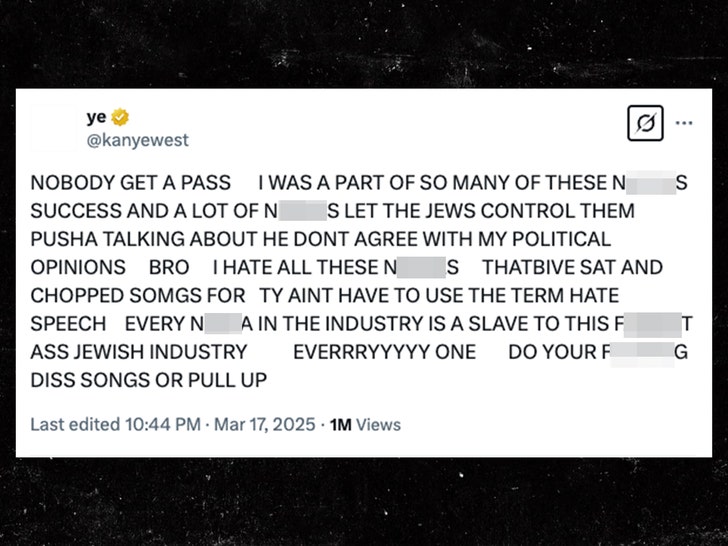Viewport: 728px width, 546px height.
Task: Click the word OPINIONS in the post
Action: click(x=78, y=268)
